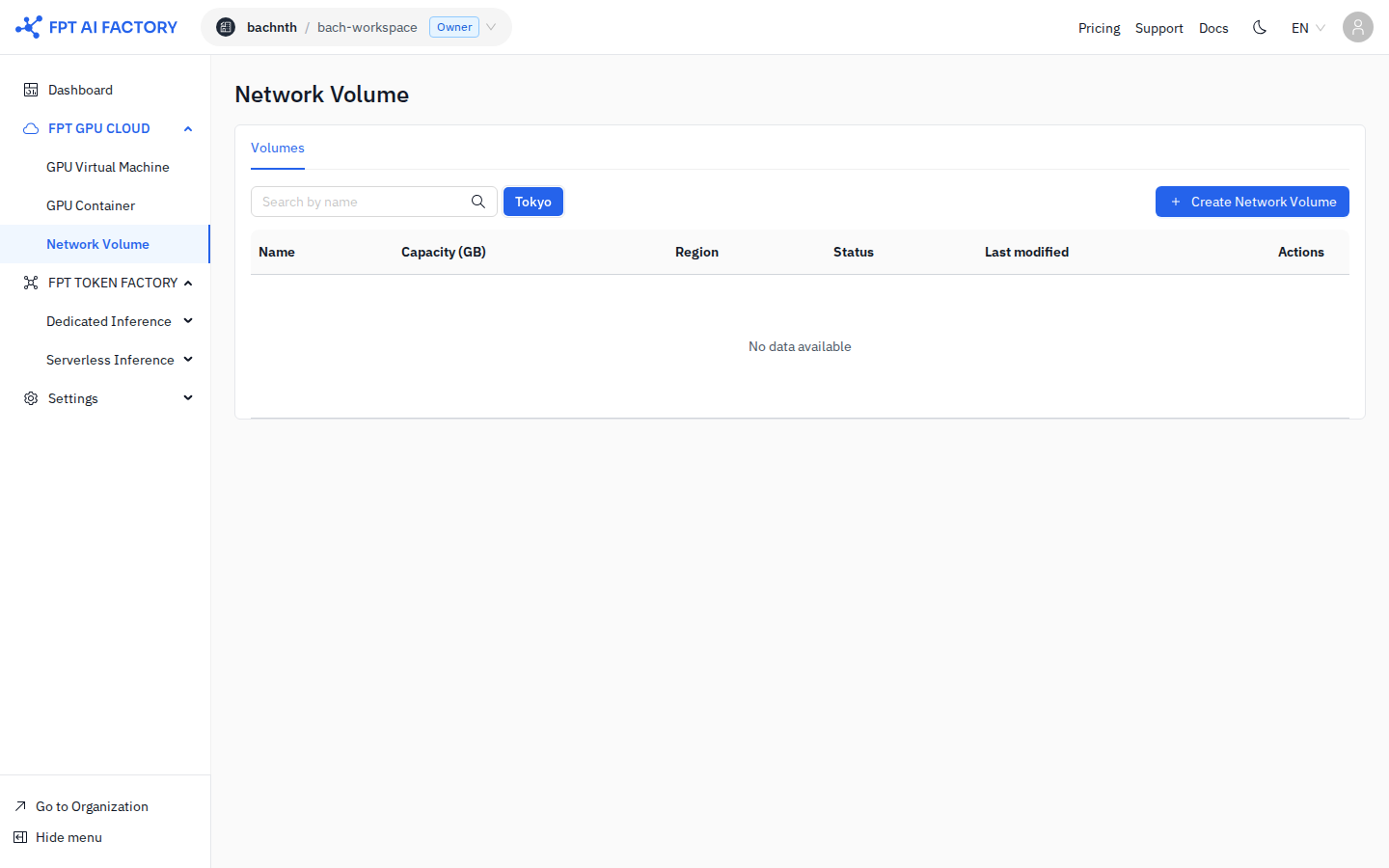This screenshot has height=868, width=1389.
Task: Switch to the Volumes tab
Action: click(278, 148)
